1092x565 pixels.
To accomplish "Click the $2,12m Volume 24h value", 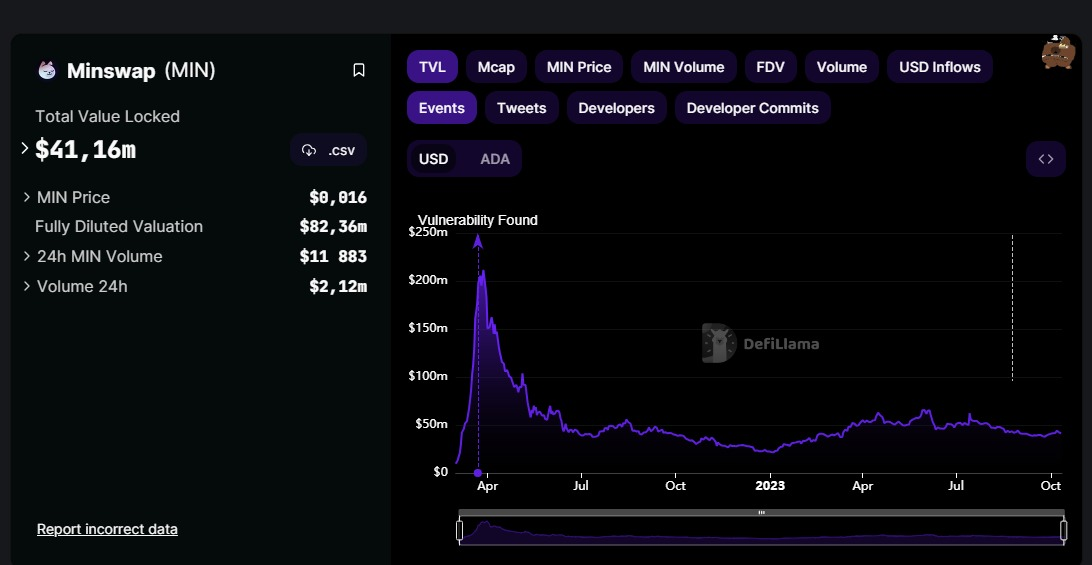I will pos(338,286).
